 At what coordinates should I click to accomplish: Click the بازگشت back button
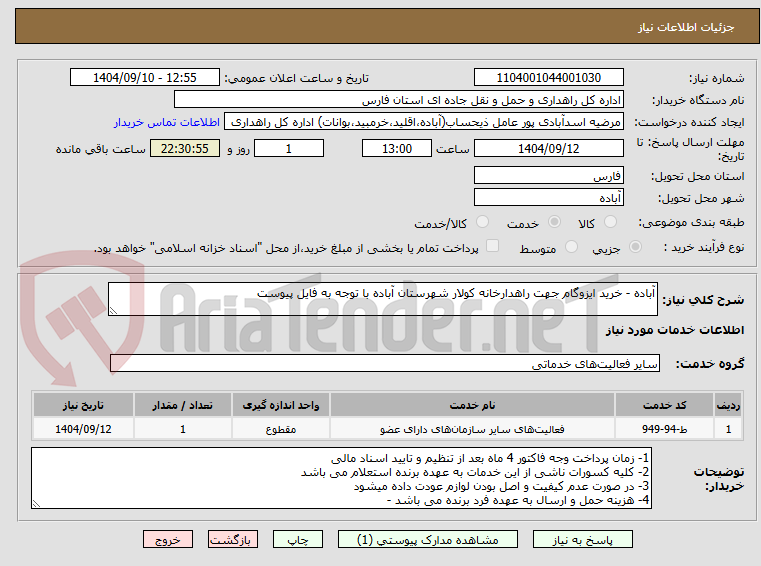coord(232,539)
